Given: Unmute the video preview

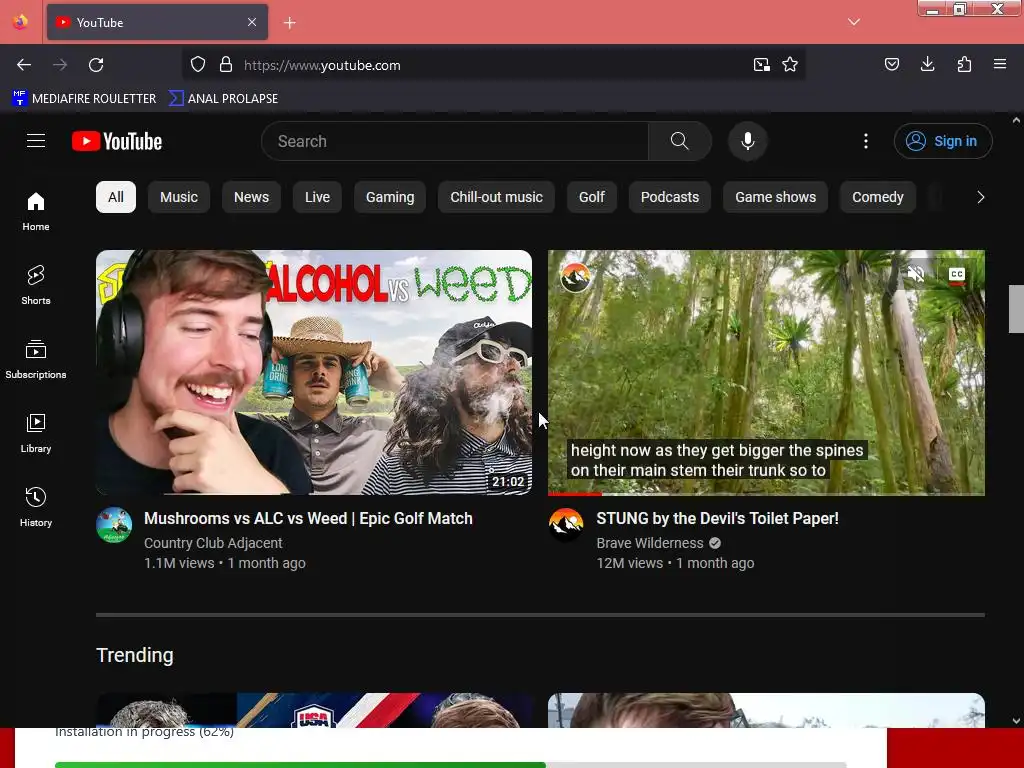Looking at the screenshot, I should tap(916, 274).
